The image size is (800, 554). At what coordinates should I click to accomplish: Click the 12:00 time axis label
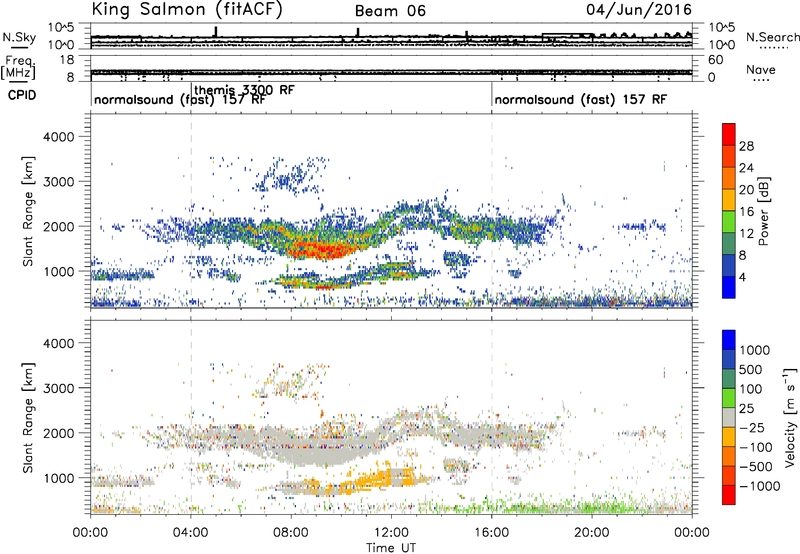[391, 533]
